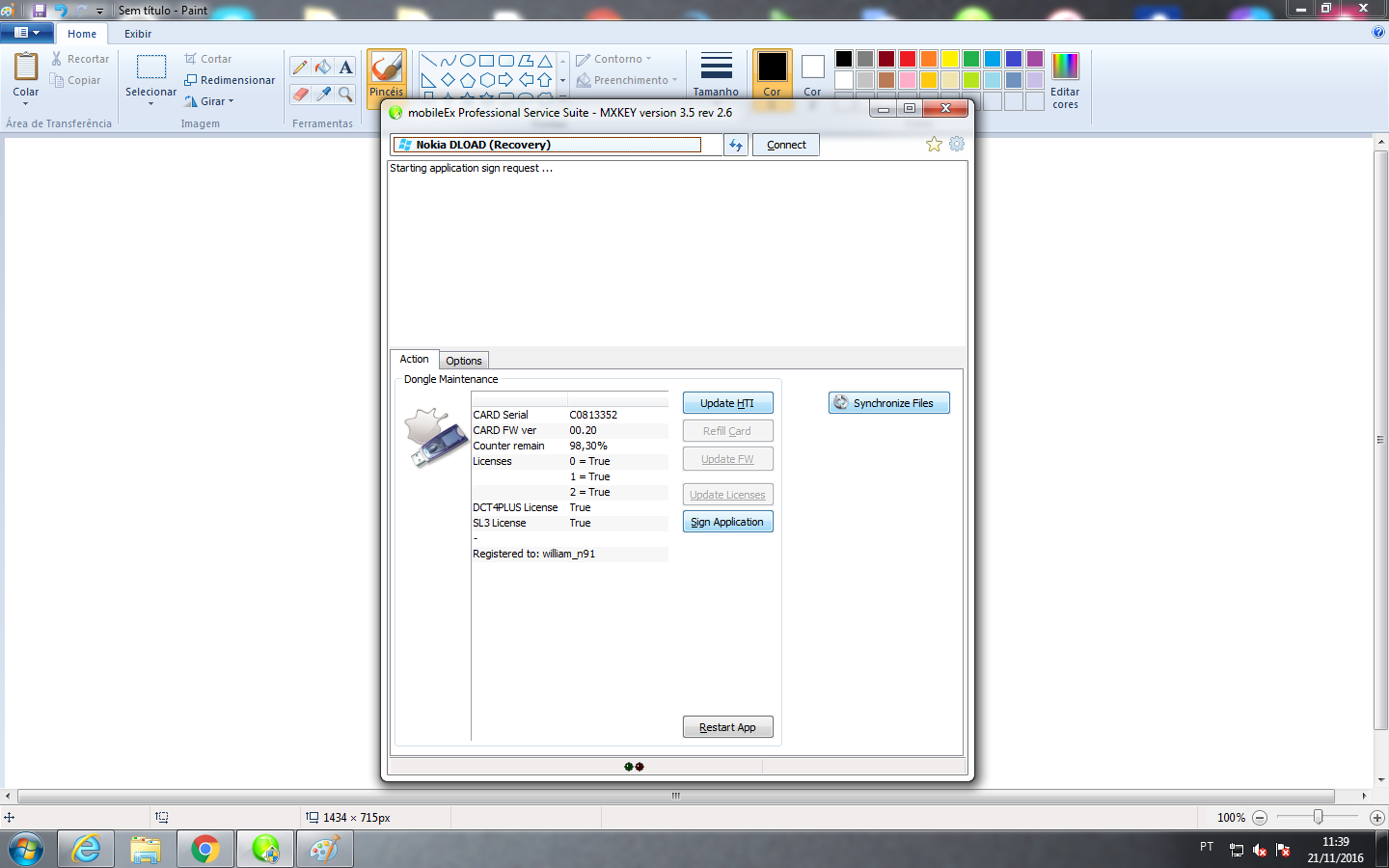1389x868 pixels.
Task: Choose the diamond shape in shapes gallery
Action: pyautogui.click(x=448, y=80)
